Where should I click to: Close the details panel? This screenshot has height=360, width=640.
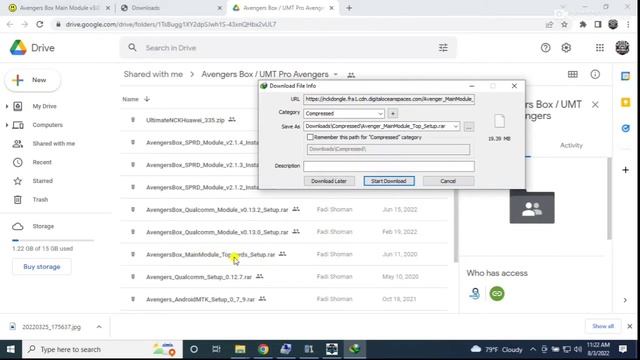coord(595,105)
